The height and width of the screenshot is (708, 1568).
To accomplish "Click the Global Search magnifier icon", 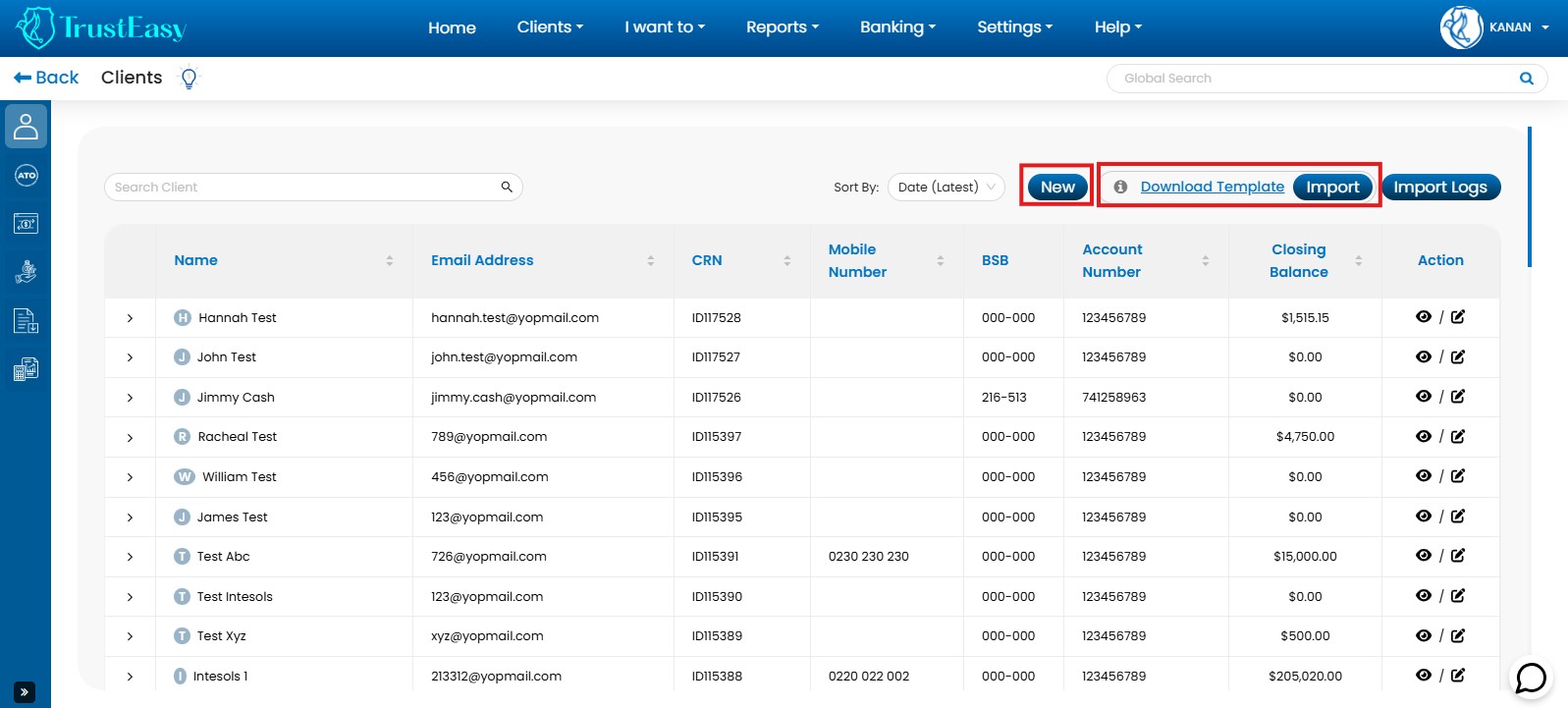I will [x=1526, y=79].
